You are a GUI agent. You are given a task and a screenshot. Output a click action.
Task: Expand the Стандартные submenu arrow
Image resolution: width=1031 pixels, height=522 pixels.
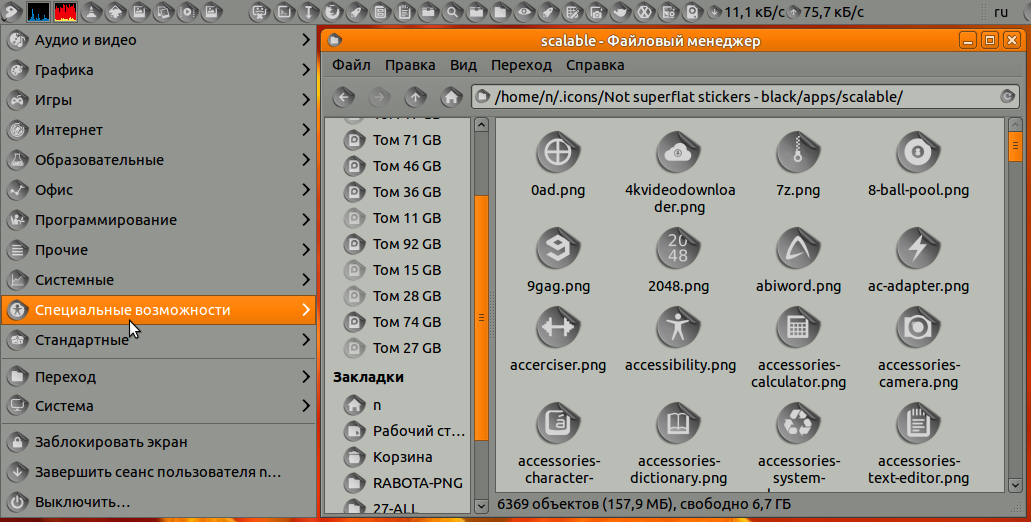[306, 340]
